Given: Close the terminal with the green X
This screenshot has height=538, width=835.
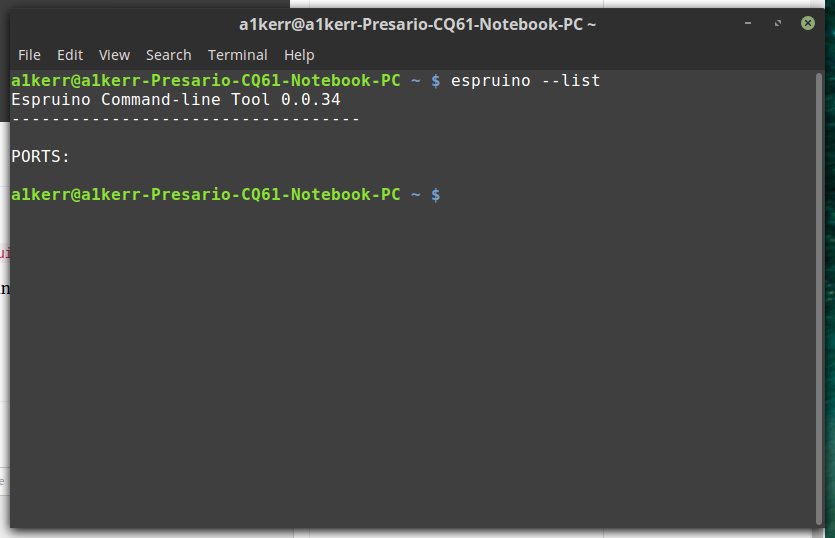Looking at the screenshot, I should coord(808,23).
